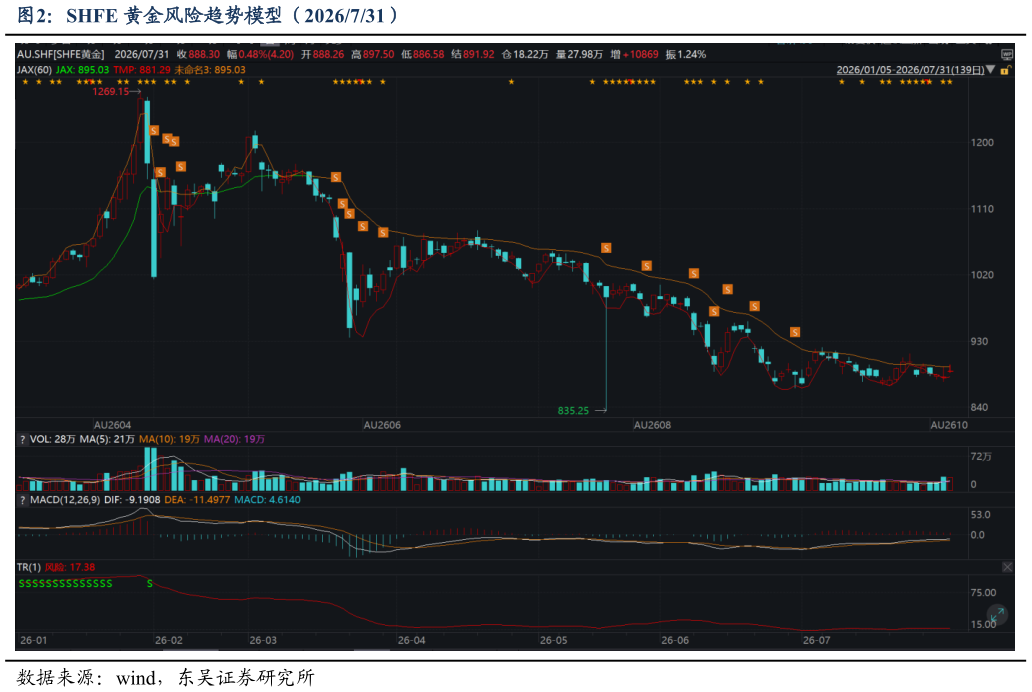This screenshot has width=1032, height=692.
Task: Close the TR(1) risk panel
Action: click(x=1007, y=567)
